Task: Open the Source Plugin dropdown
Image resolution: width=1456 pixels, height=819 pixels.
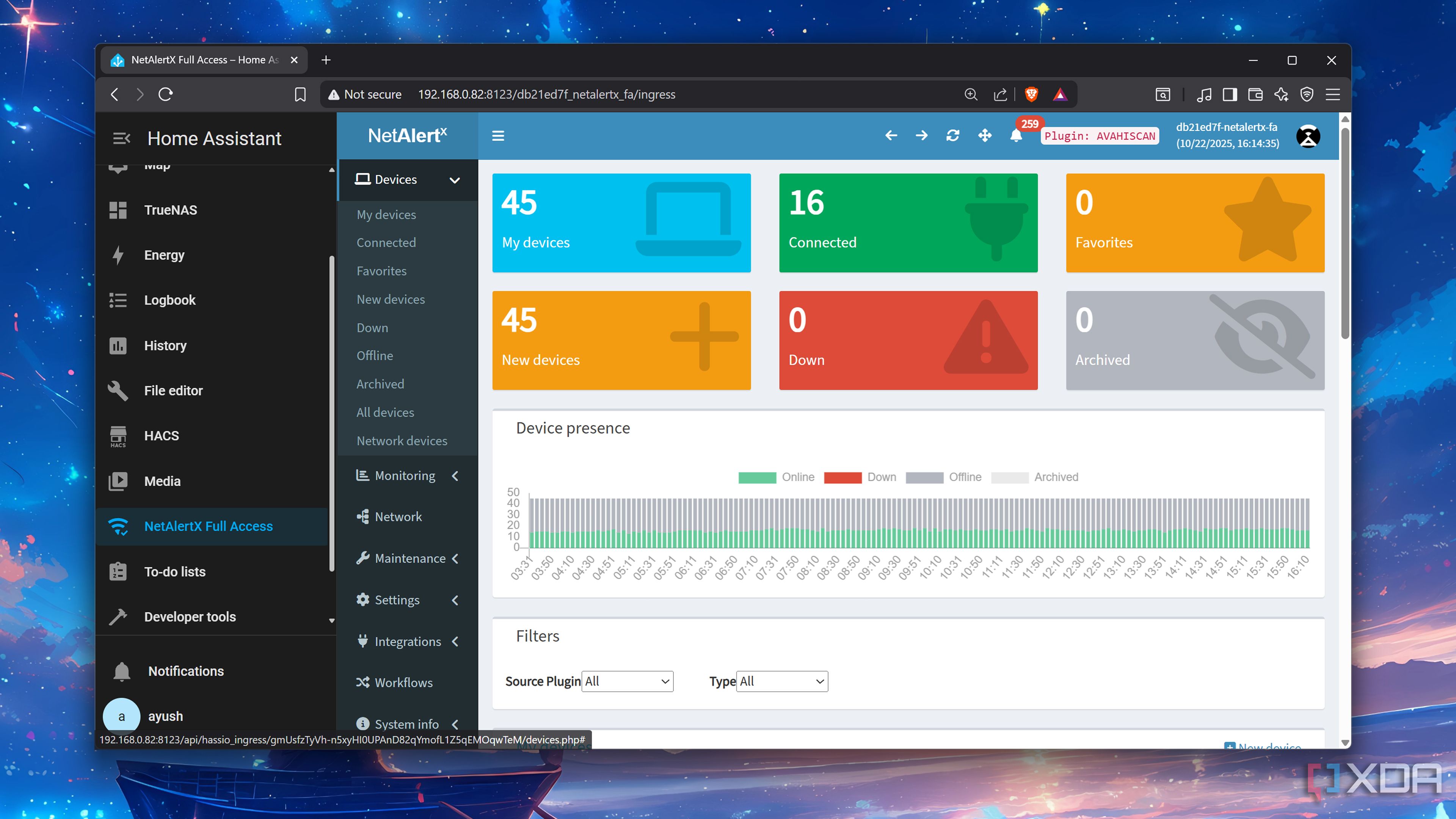Action: [x=627, y=682]
